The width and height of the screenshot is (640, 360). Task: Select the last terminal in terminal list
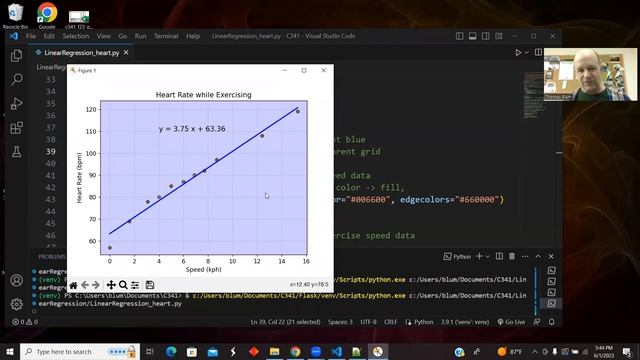coord(551,303)
